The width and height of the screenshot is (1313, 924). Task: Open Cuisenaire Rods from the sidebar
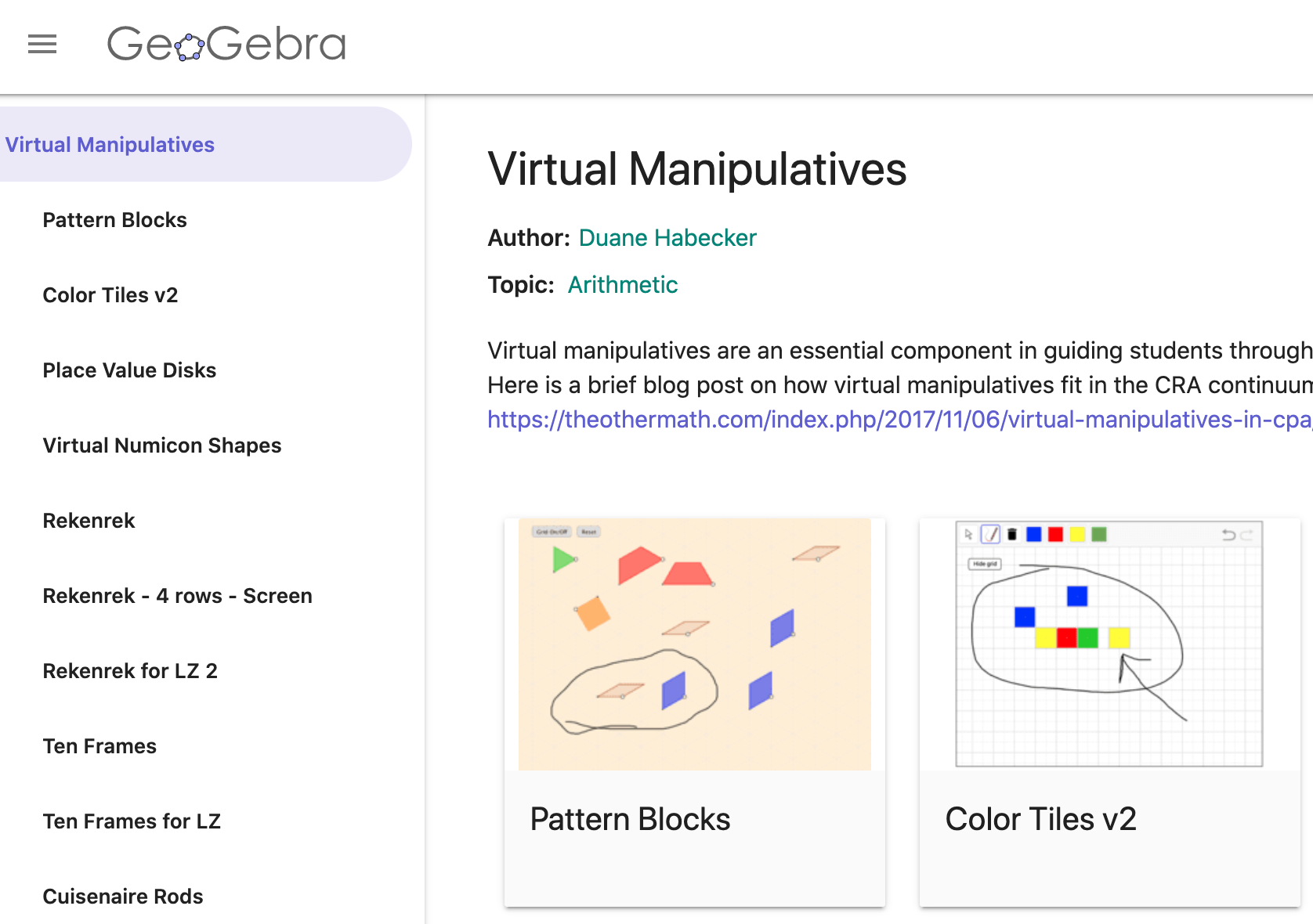(122, 896)
